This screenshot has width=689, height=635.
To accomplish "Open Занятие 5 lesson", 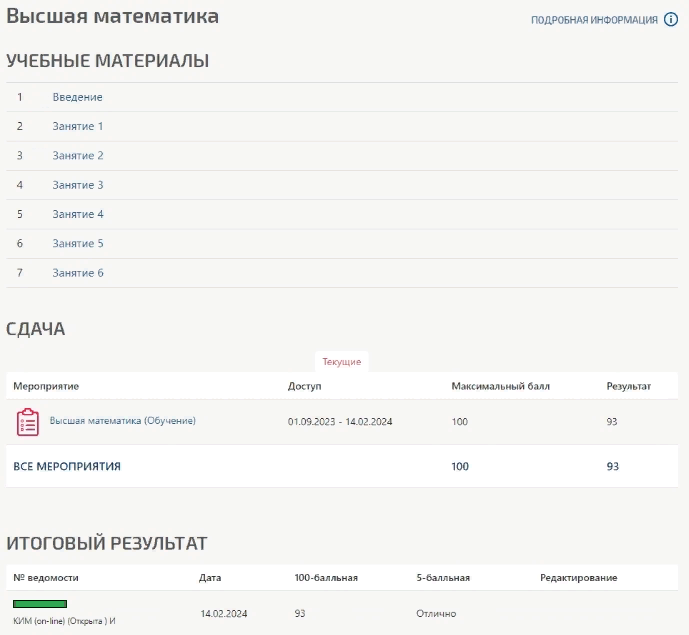I will tap(78, 243).
